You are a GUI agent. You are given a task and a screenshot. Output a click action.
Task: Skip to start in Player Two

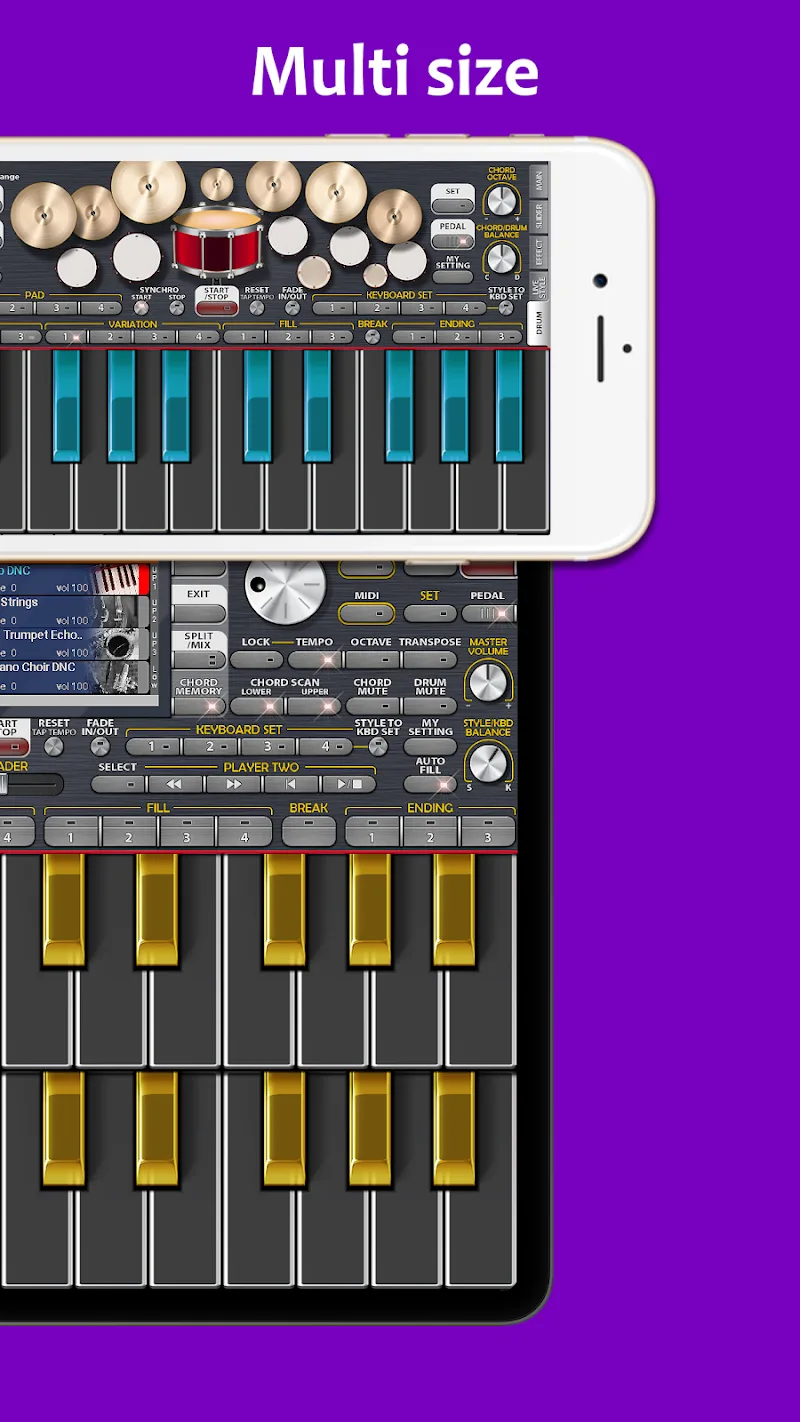click(x=291, y=785)
